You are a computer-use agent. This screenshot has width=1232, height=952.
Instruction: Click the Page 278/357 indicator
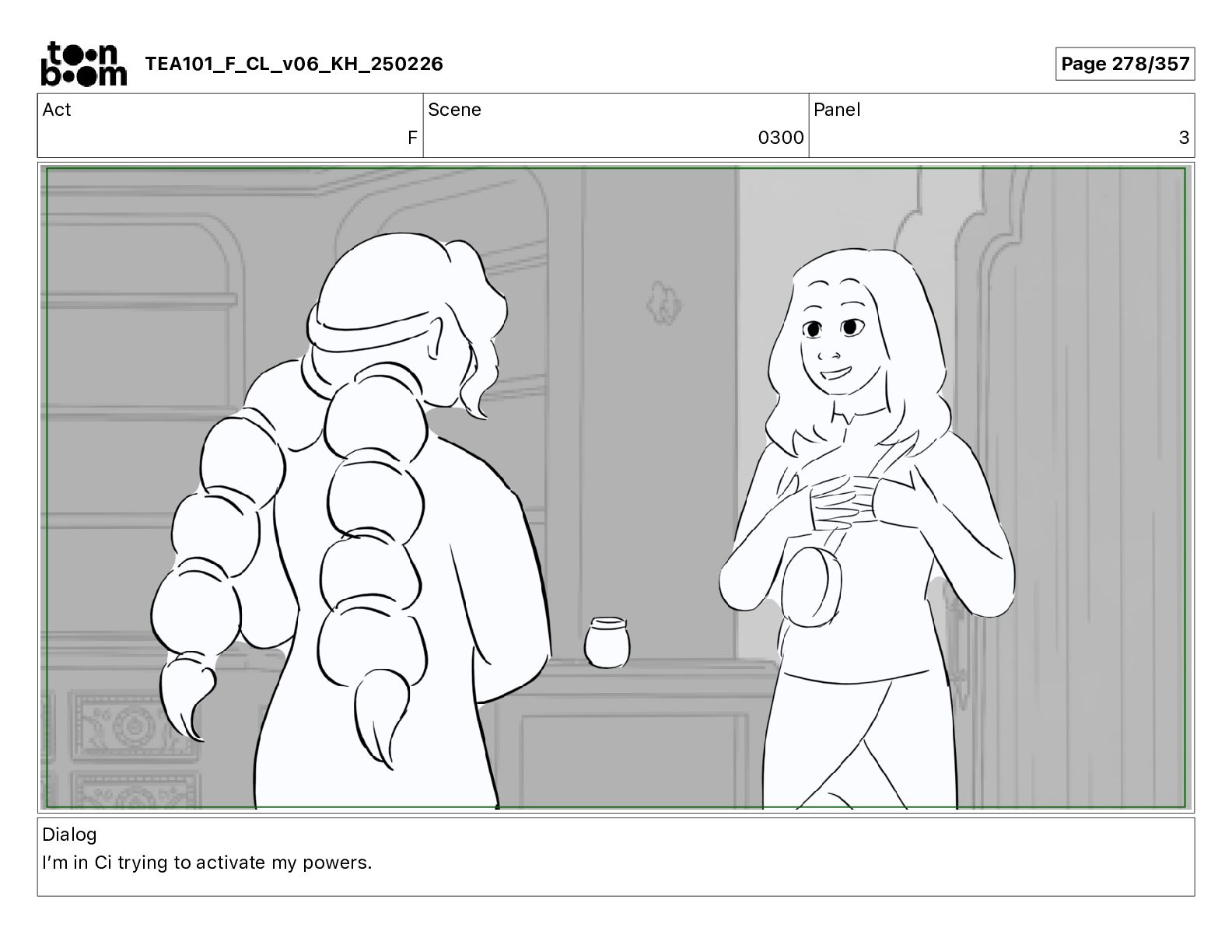[x=1125, y=64]
